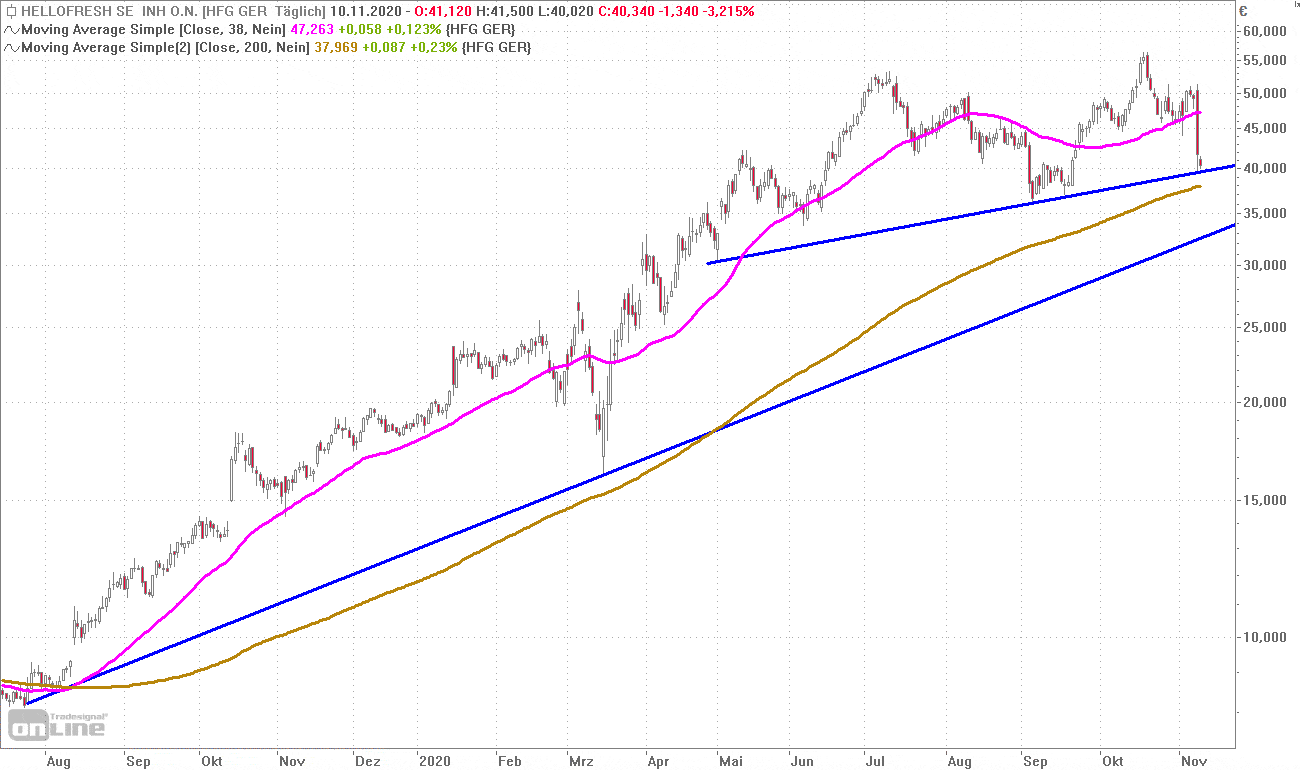Image resolution: width=1300 pixels, height=770 pixels.
Task: Click the 20,000 price axis label
Action: click(1266, 403)
